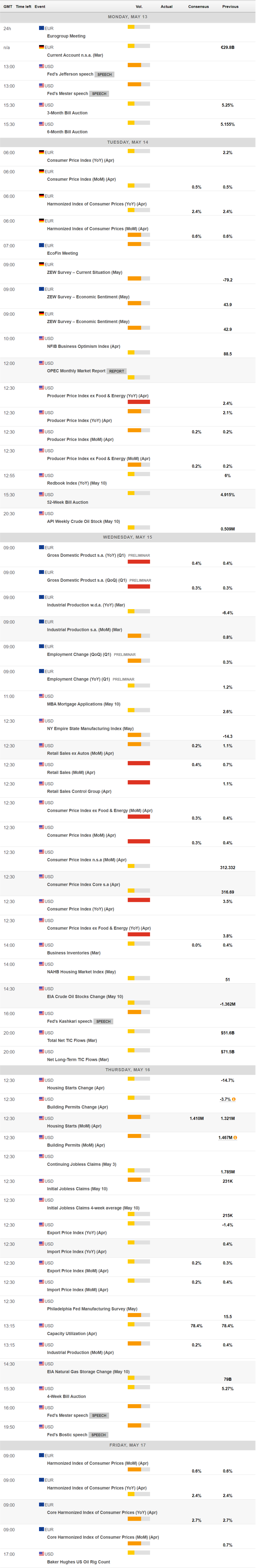Click US flag above Baker Hughes Oil Rig Count
The height and width of the screenshot is (1568, 256).
(41, 1554)
